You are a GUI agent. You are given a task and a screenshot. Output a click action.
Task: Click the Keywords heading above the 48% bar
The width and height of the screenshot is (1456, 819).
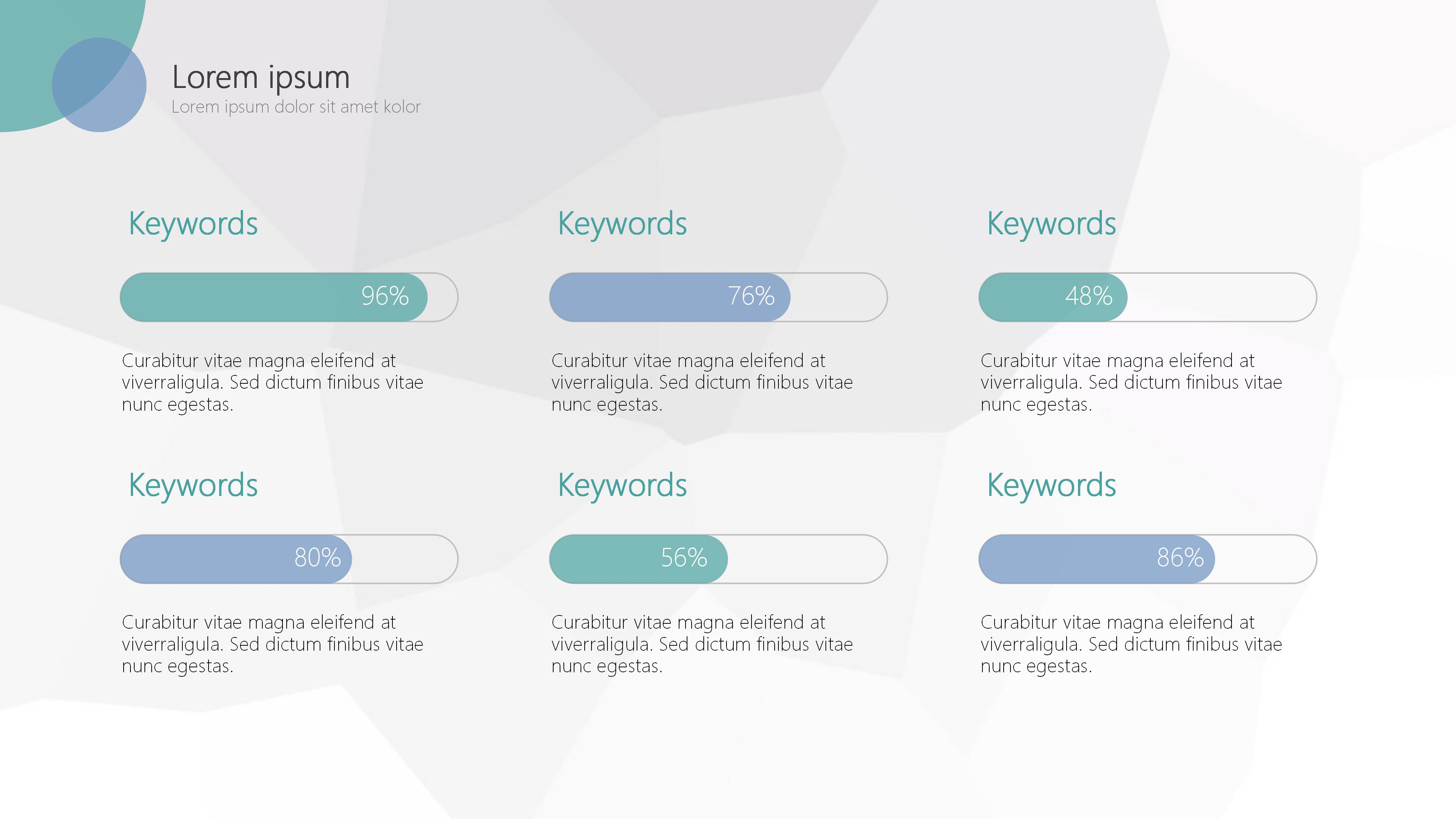pyautogui.click(x=1051, y=224)
